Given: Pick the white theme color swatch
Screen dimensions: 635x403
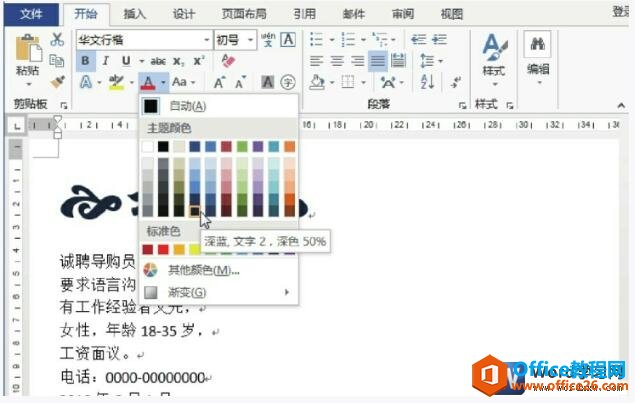Looking at the screenshot, I should point(147,147).
